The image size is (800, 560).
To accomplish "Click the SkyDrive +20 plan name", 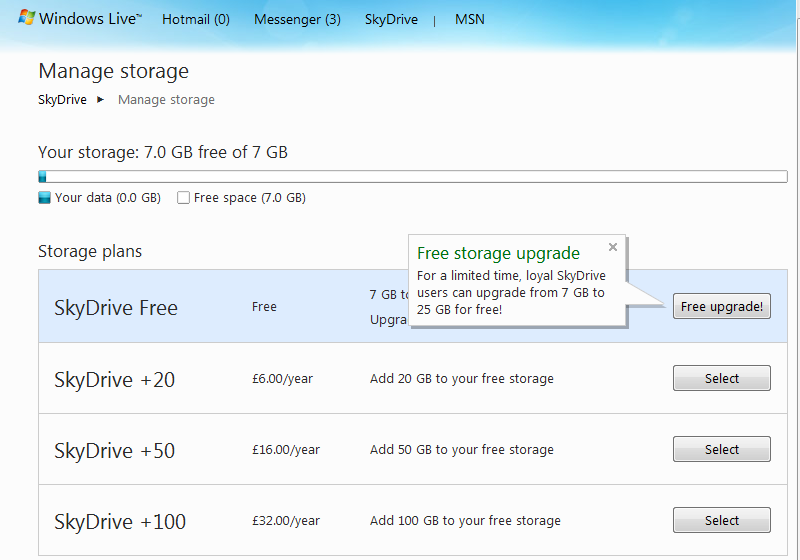I will click(x=114, y=380).
